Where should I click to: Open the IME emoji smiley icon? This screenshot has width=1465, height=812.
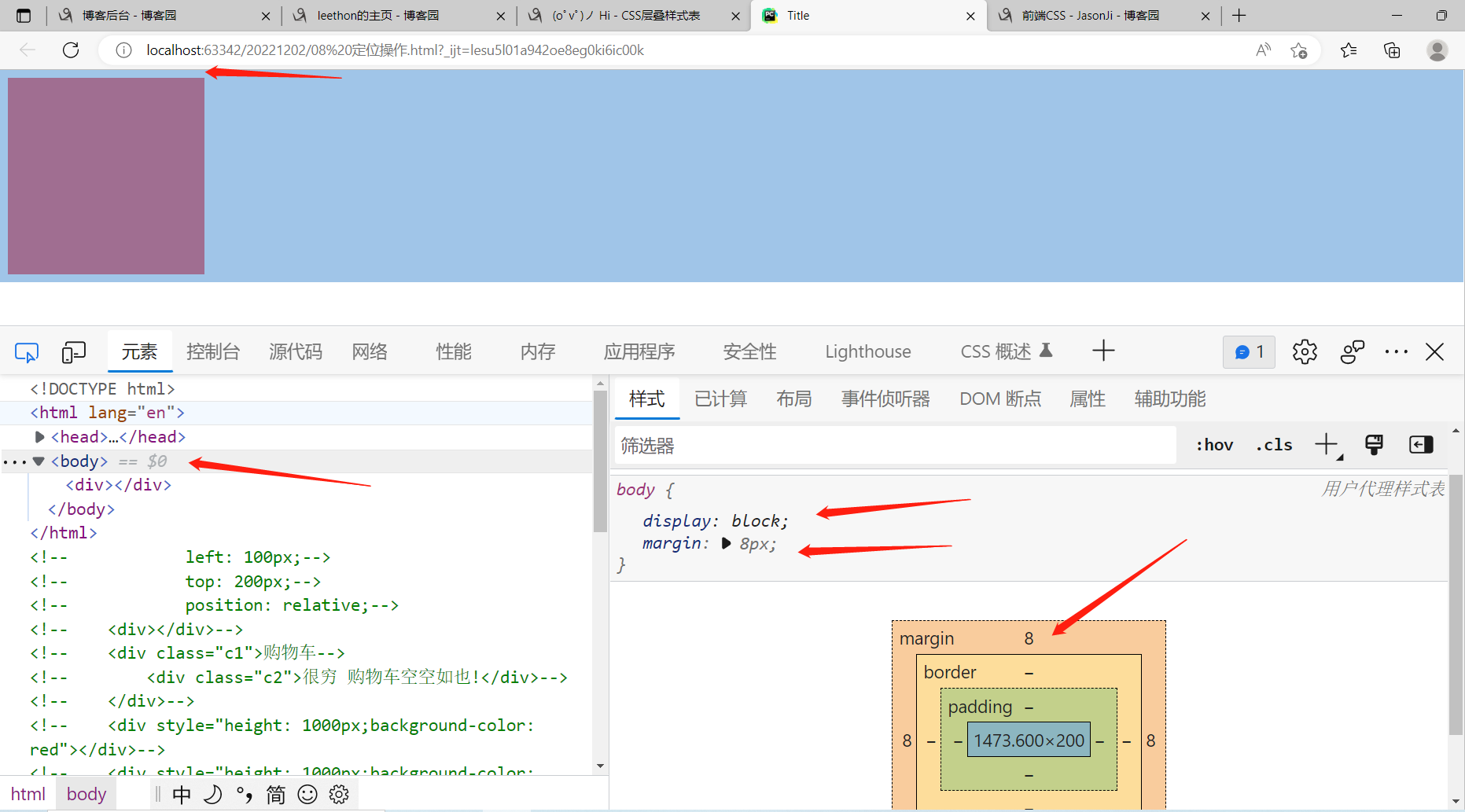(x=307, y=795)
